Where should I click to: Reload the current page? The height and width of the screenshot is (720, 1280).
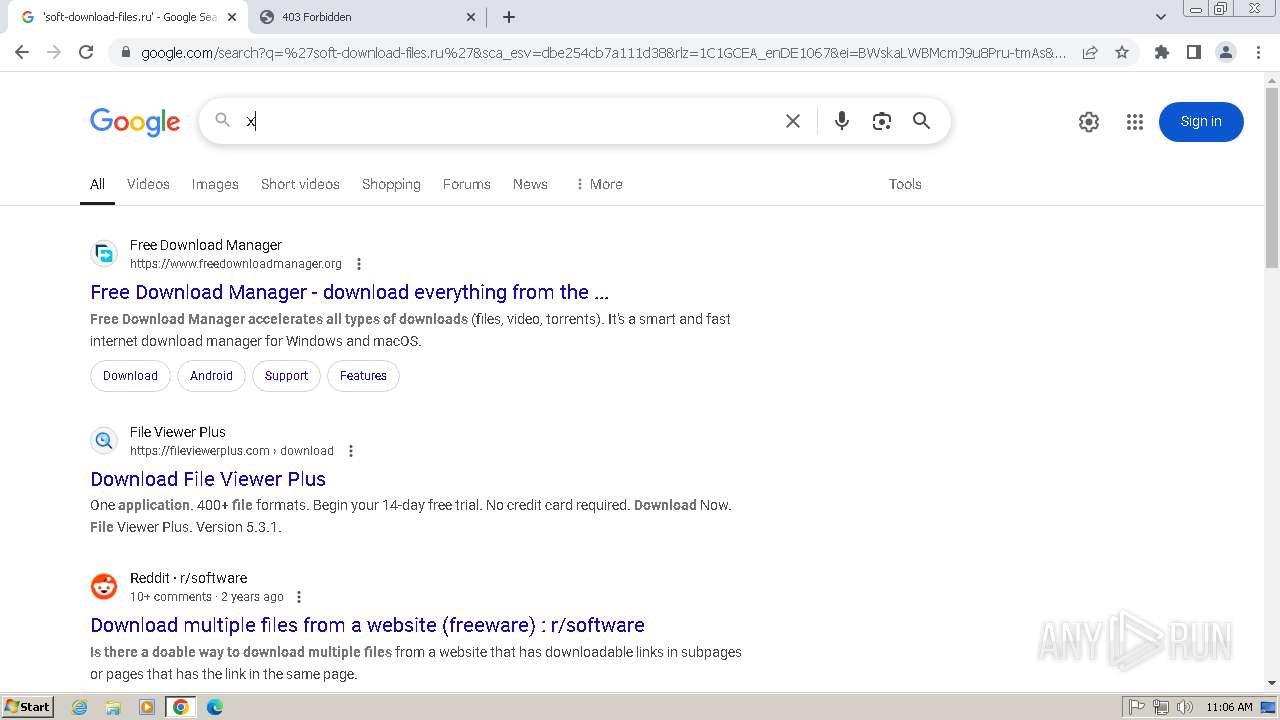click(x=86, y=52)
